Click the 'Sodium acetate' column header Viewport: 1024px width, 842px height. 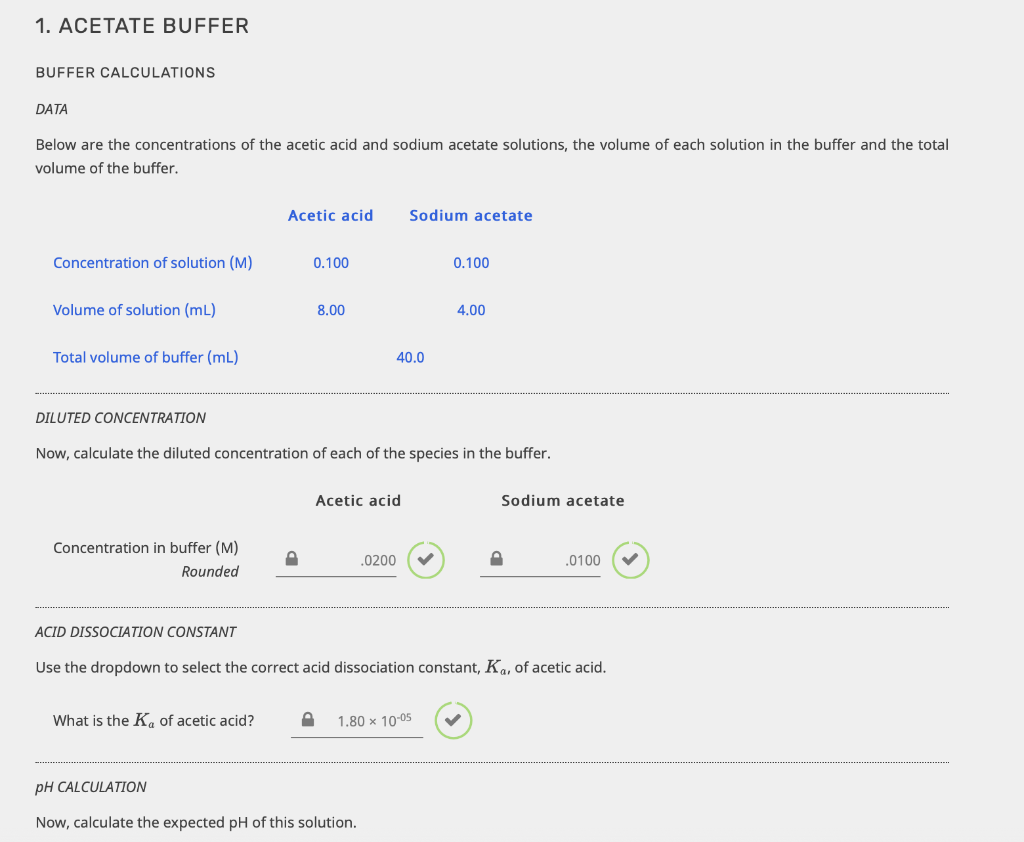tap(470, 215)
